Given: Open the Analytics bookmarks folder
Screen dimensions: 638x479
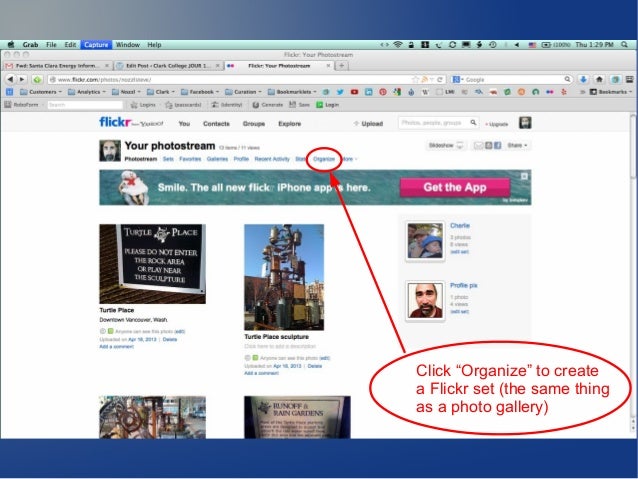Looking at the screenshot, I should [86, 92].
